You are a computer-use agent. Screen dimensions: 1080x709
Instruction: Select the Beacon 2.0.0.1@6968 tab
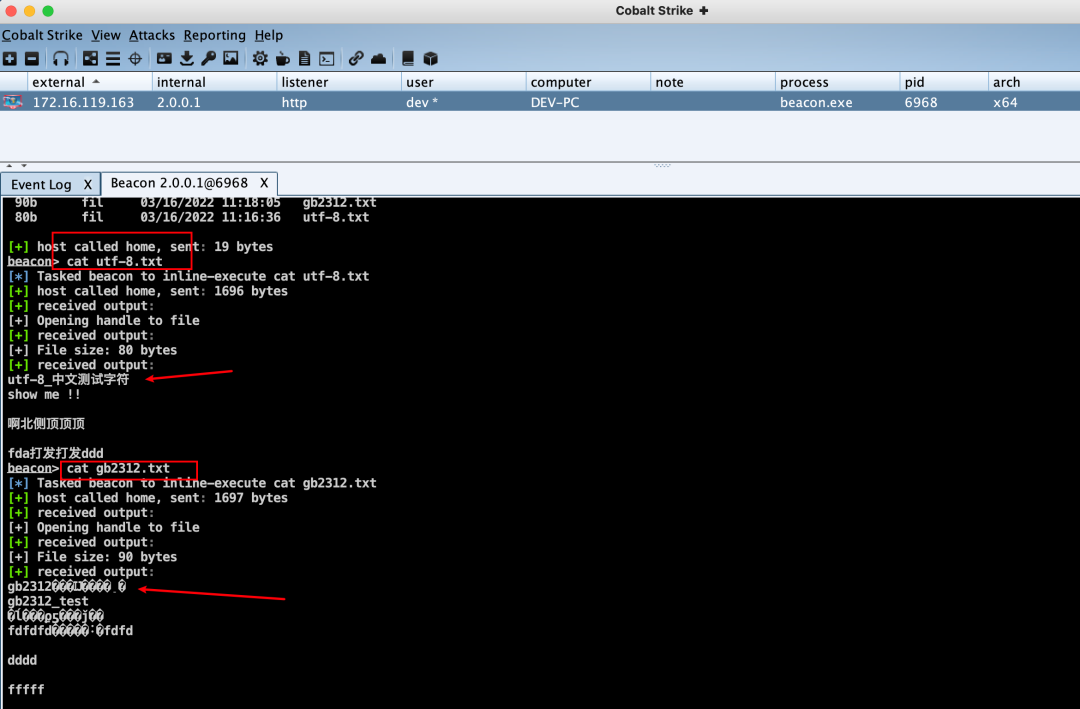coord(179,183)
